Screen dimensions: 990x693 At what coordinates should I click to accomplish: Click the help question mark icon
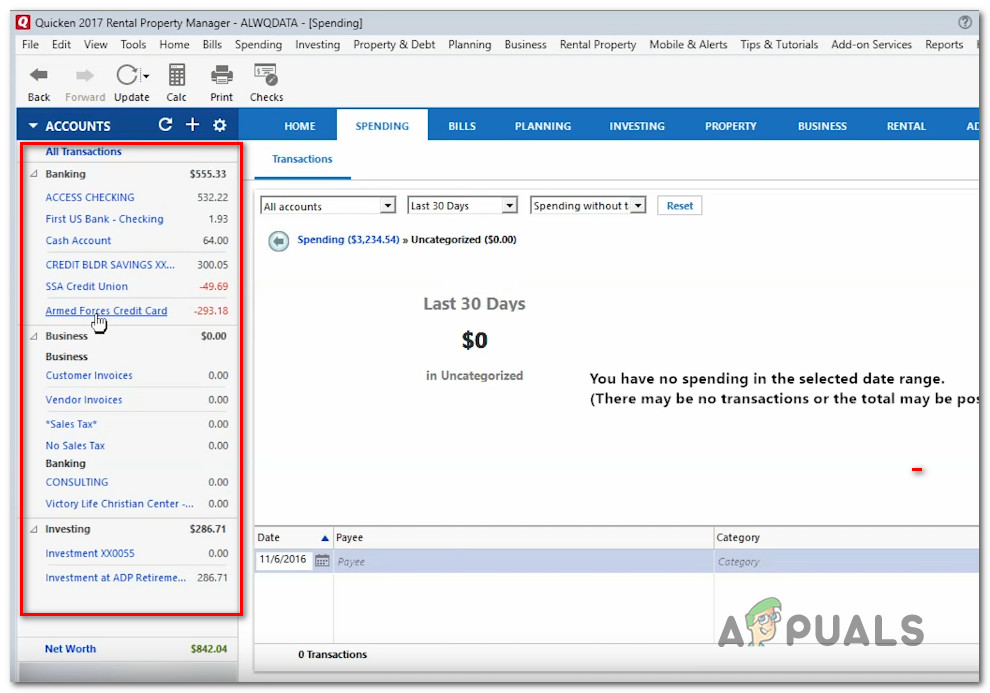point(965,22)
